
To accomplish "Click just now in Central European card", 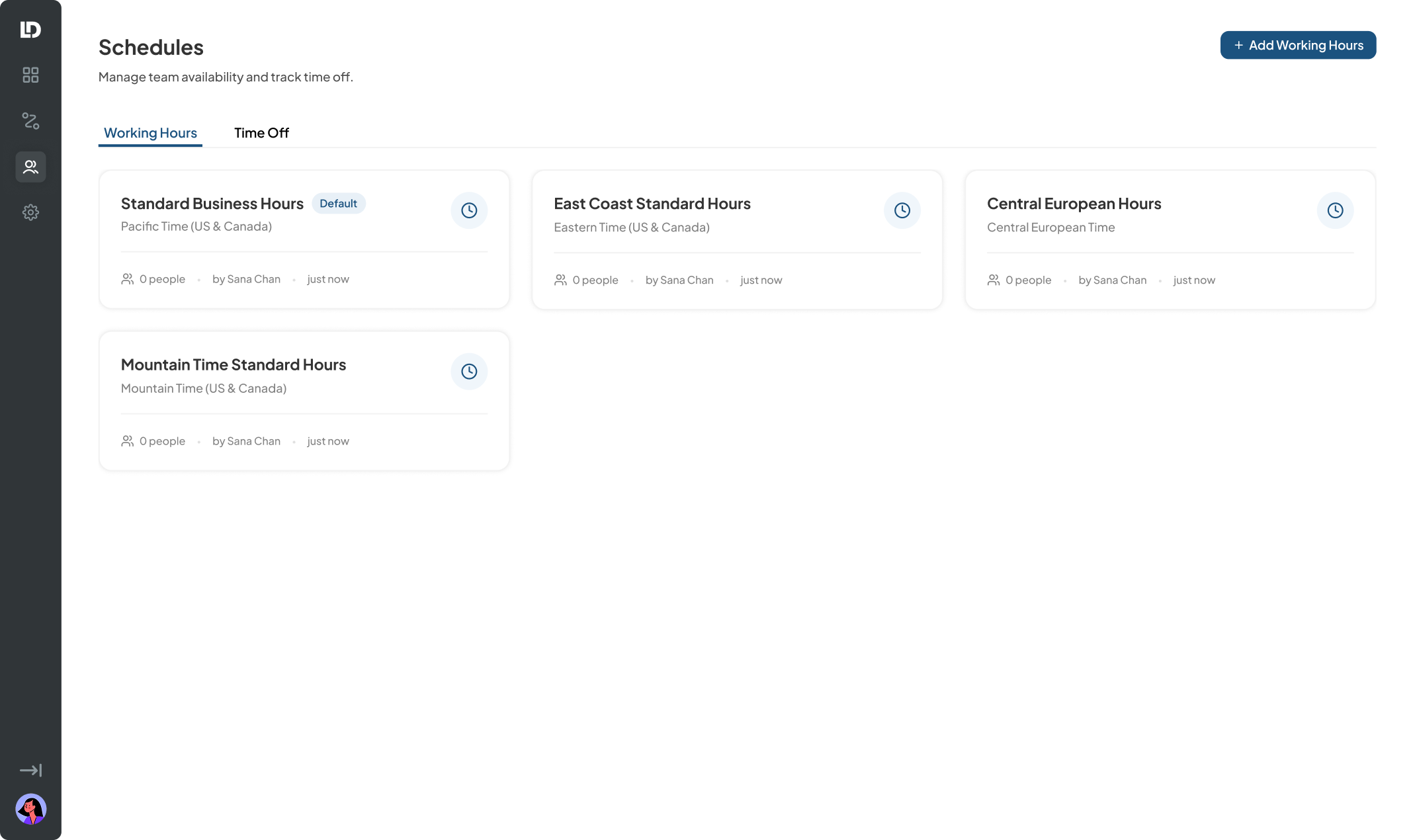I will (x=1194, y=280).
